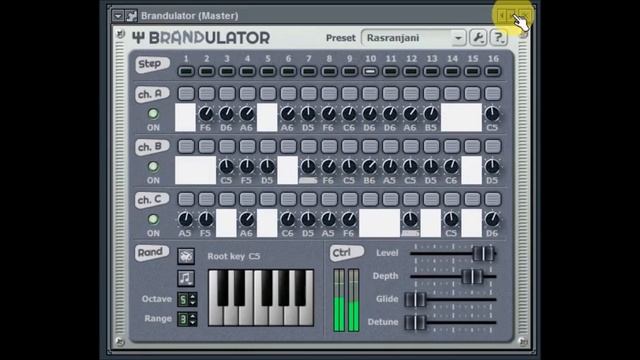640x360 pixels.
Task: Select step 10 indicator
Action: (370, 71)
